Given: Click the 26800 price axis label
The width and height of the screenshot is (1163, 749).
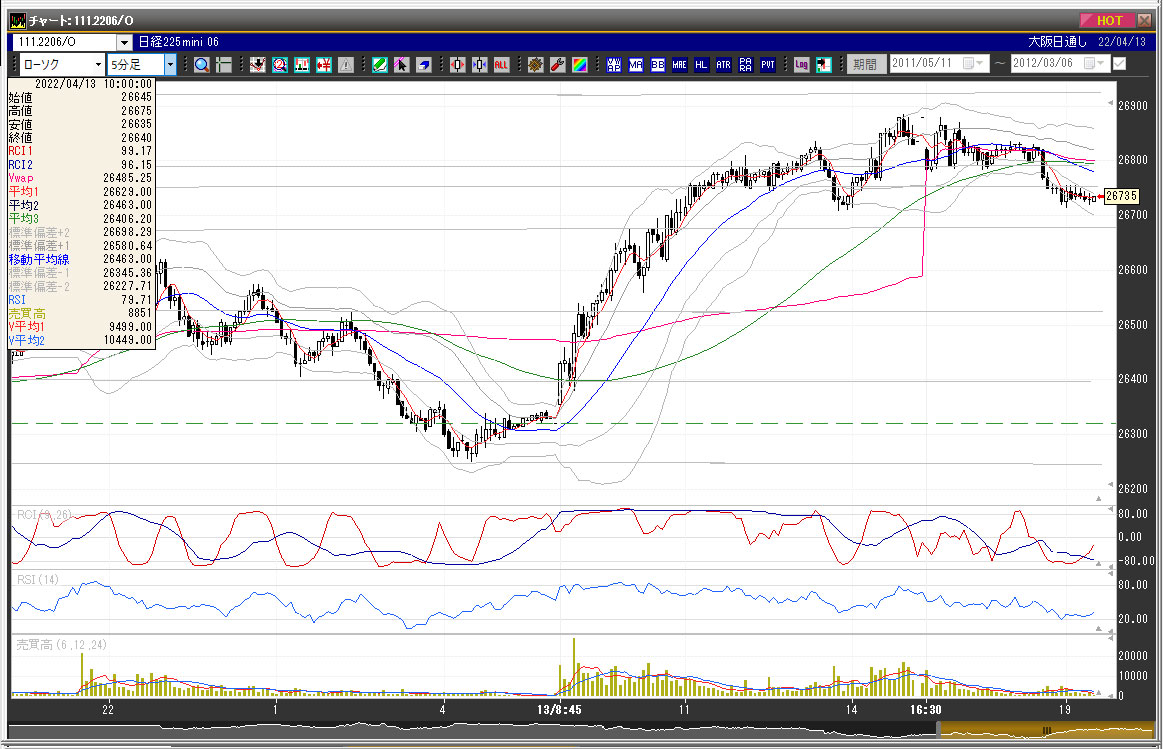Looking at the screenshot, I should [1133, 159].
